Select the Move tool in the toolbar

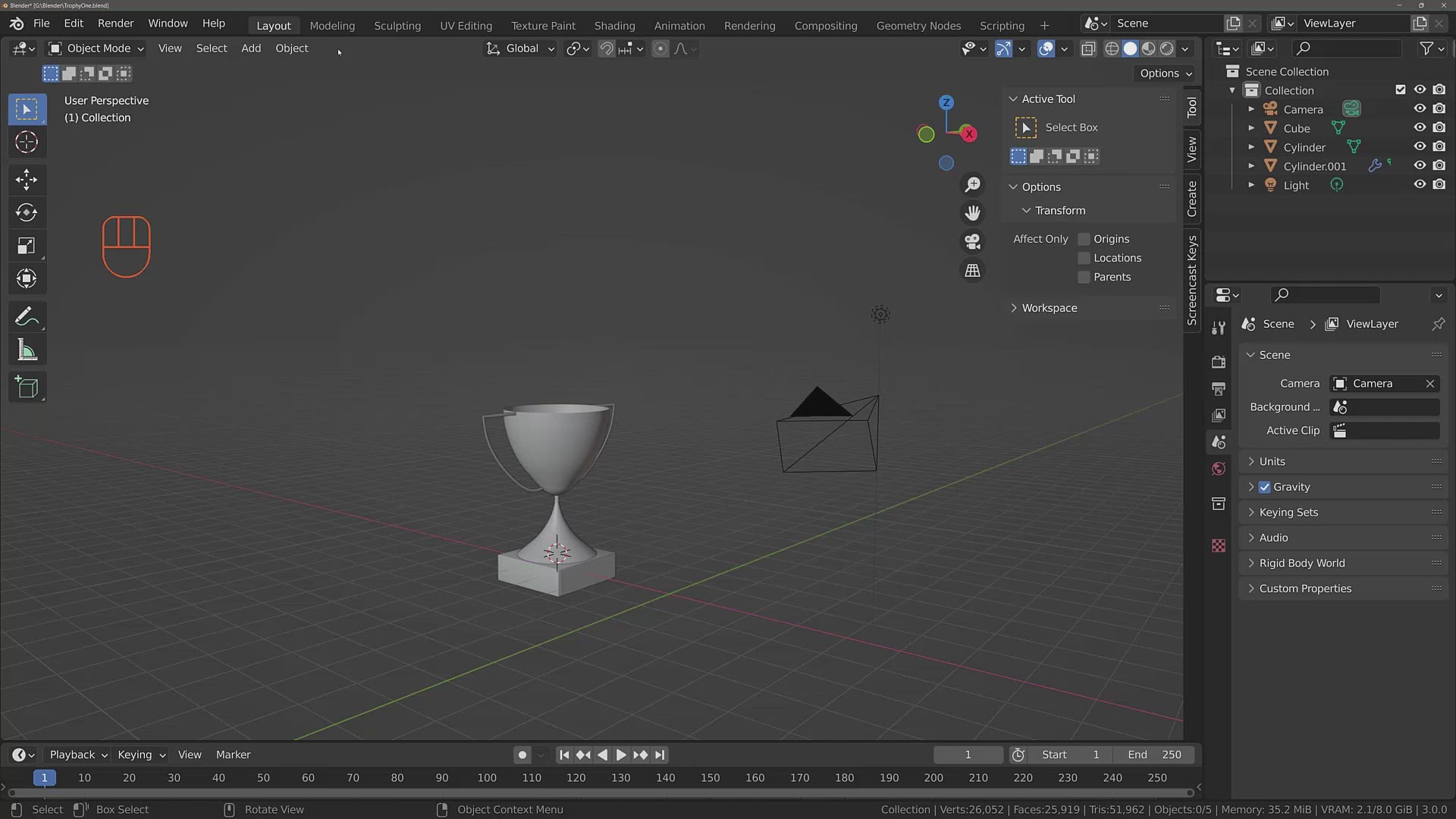pos(27,180)
